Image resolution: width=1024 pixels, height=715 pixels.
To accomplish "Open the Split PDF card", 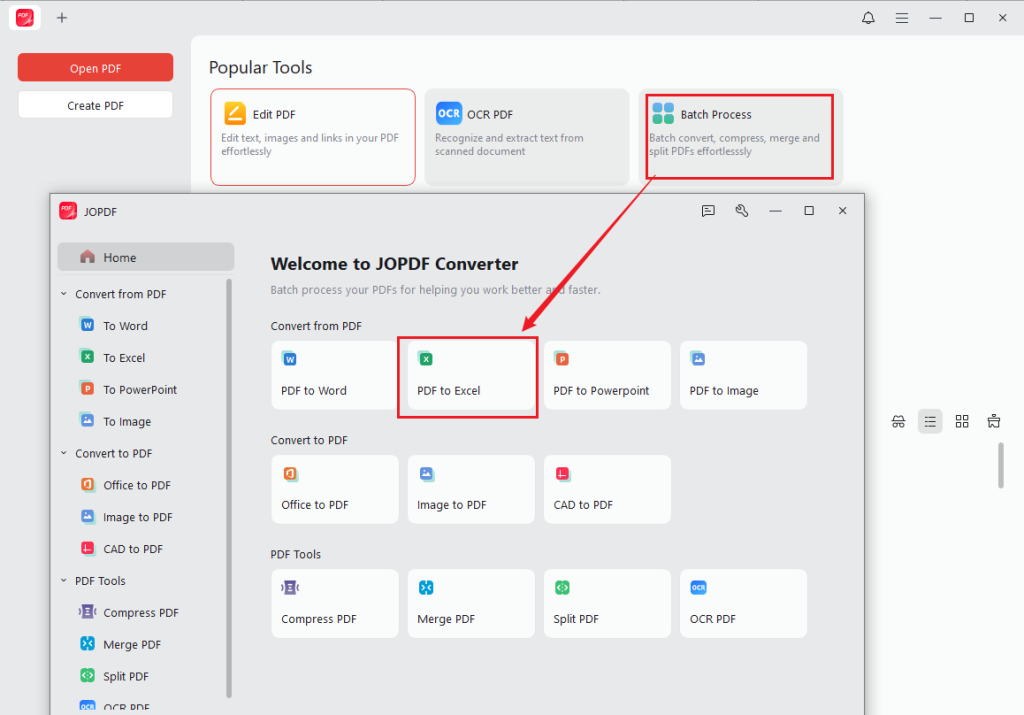I will 607,603.
